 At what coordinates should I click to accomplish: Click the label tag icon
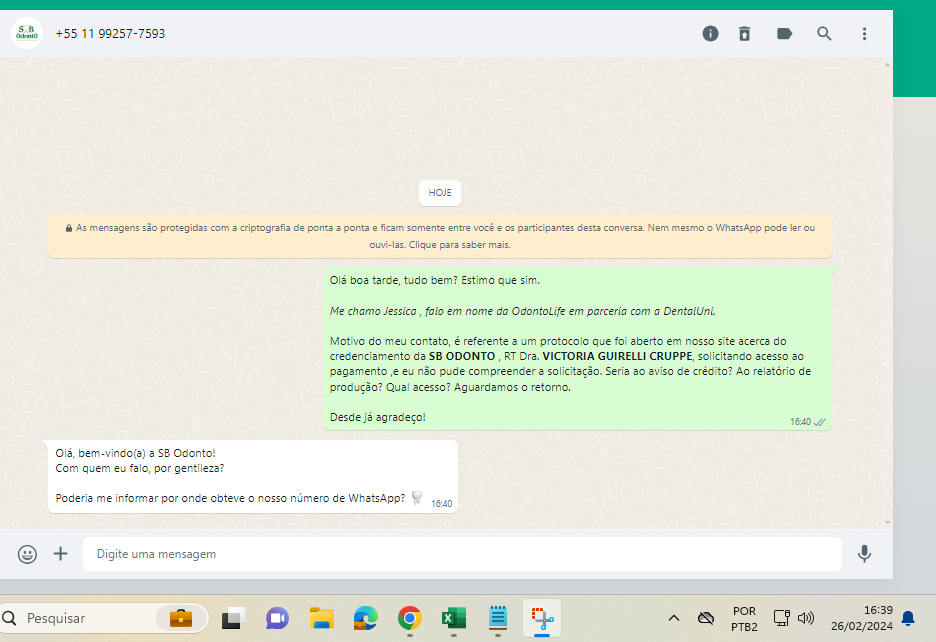[x=784, y=33]
